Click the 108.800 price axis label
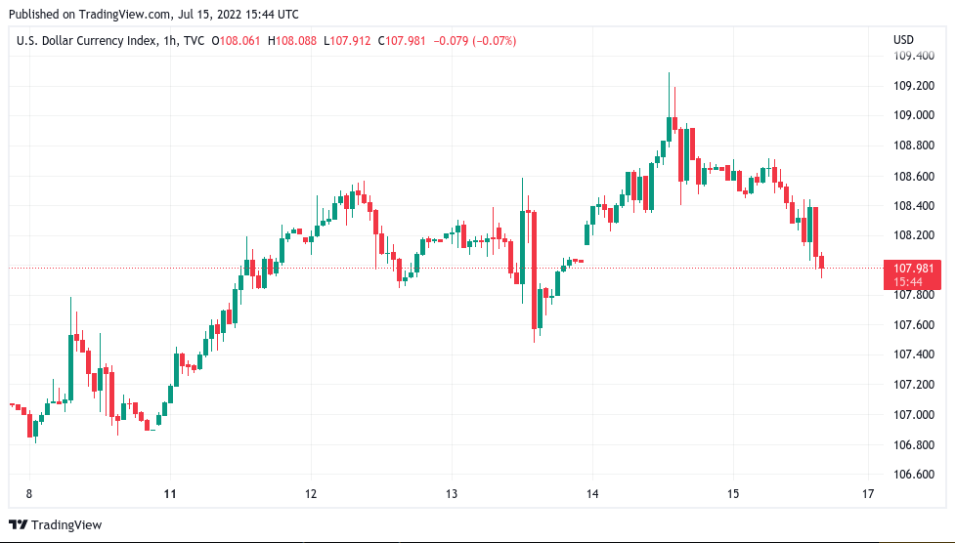This screenshot has width=955, height=543. point(914,145)
